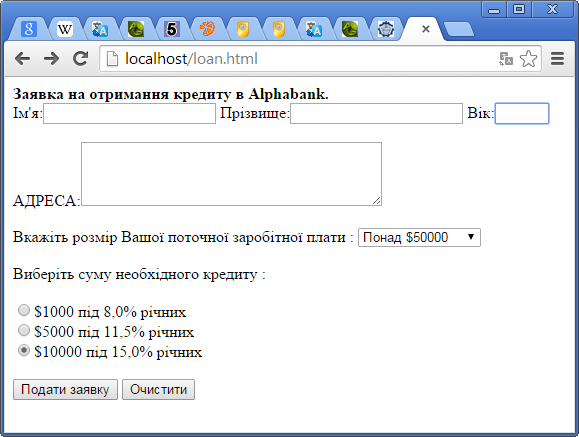
Task: Click the translate icon in address bar
Action: pyautogui.click(x=506, y=59)
